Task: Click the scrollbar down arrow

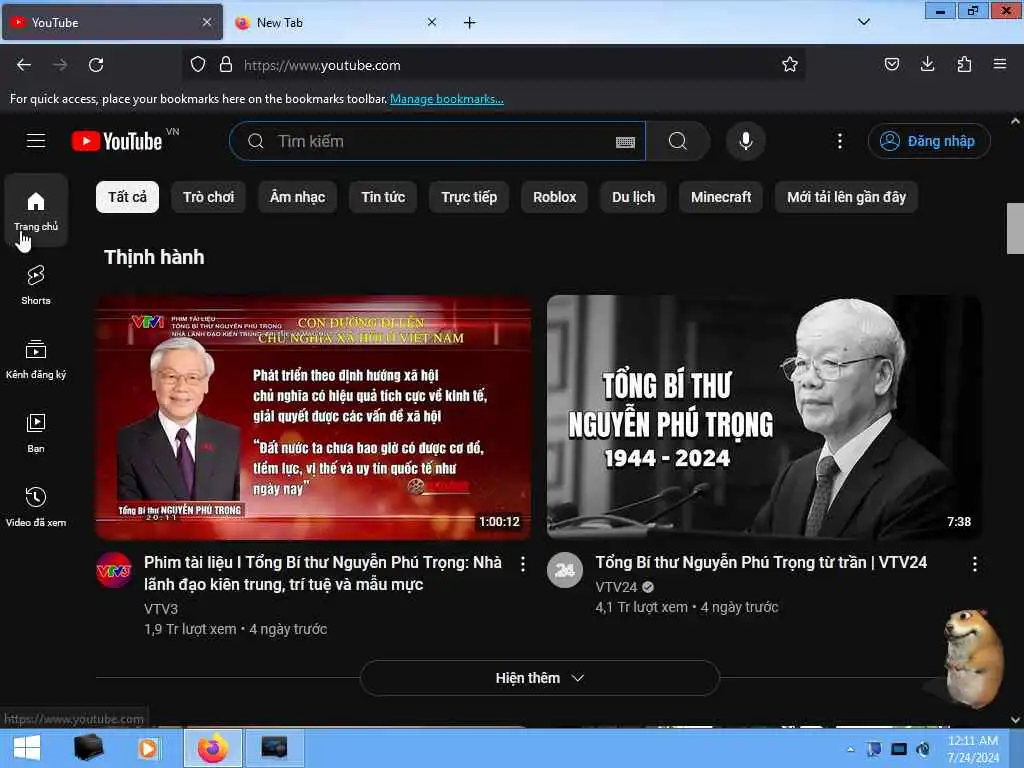Action: coord(1015,720)
